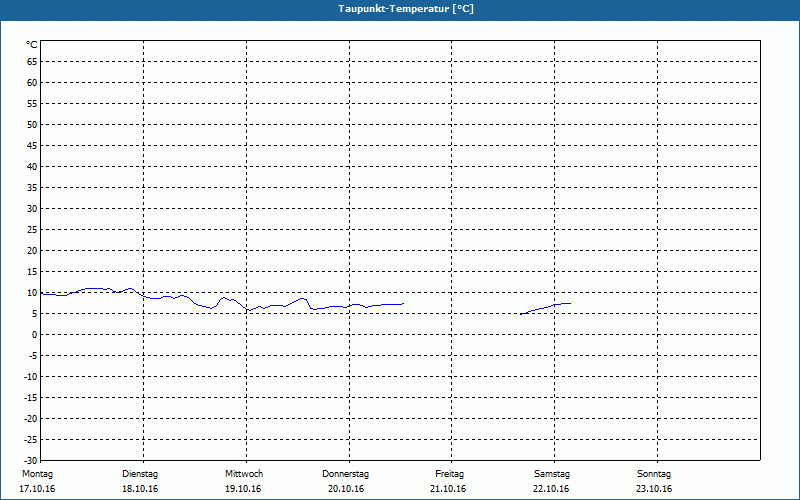The image size is (800, 500).
Task: Click the Montag day label
Action: 37,474
